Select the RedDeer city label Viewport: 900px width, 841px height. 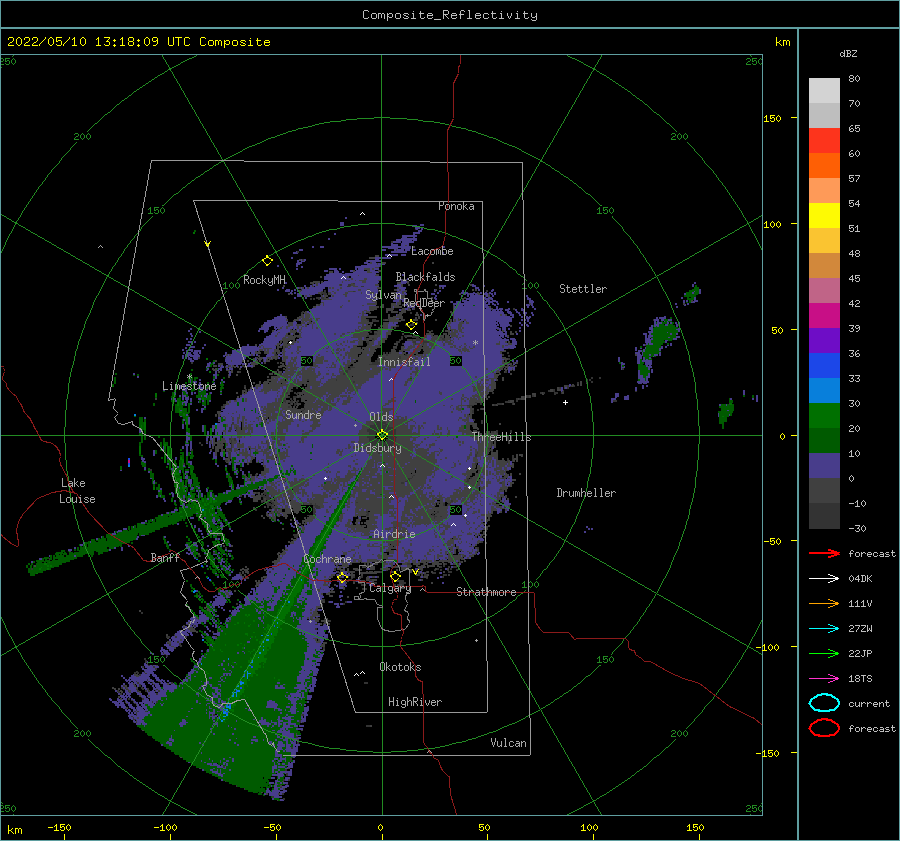(424, 303)
